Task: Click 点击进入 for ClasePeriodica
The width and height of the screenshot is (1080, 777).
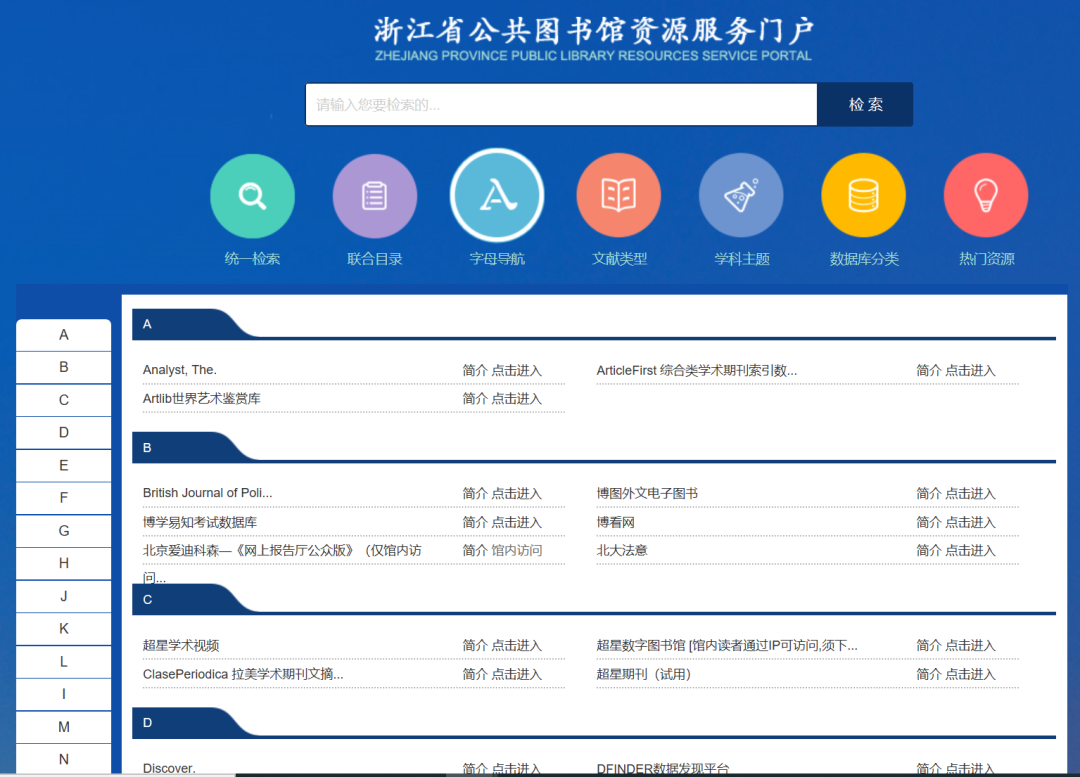Action: pyautogui.click(x=517, y=674)
